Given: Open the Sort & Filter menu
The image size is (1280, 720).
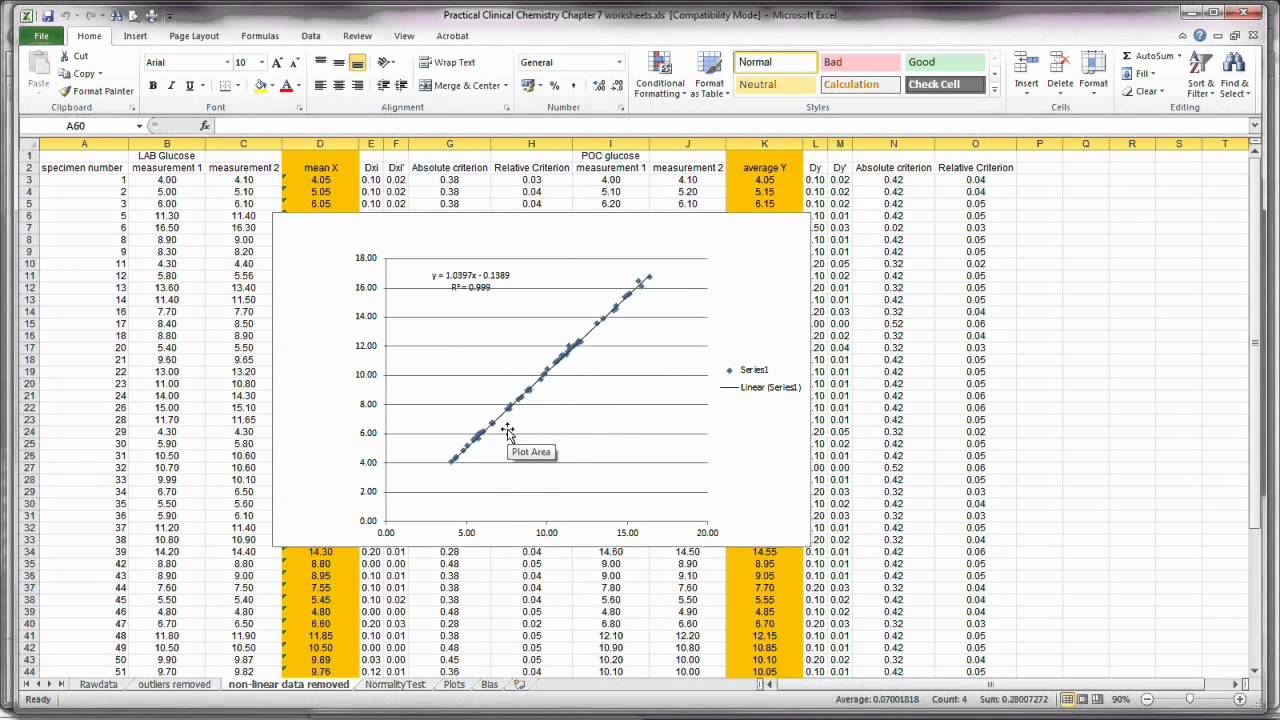Looking at the screenshot, I should point(1201,76).
